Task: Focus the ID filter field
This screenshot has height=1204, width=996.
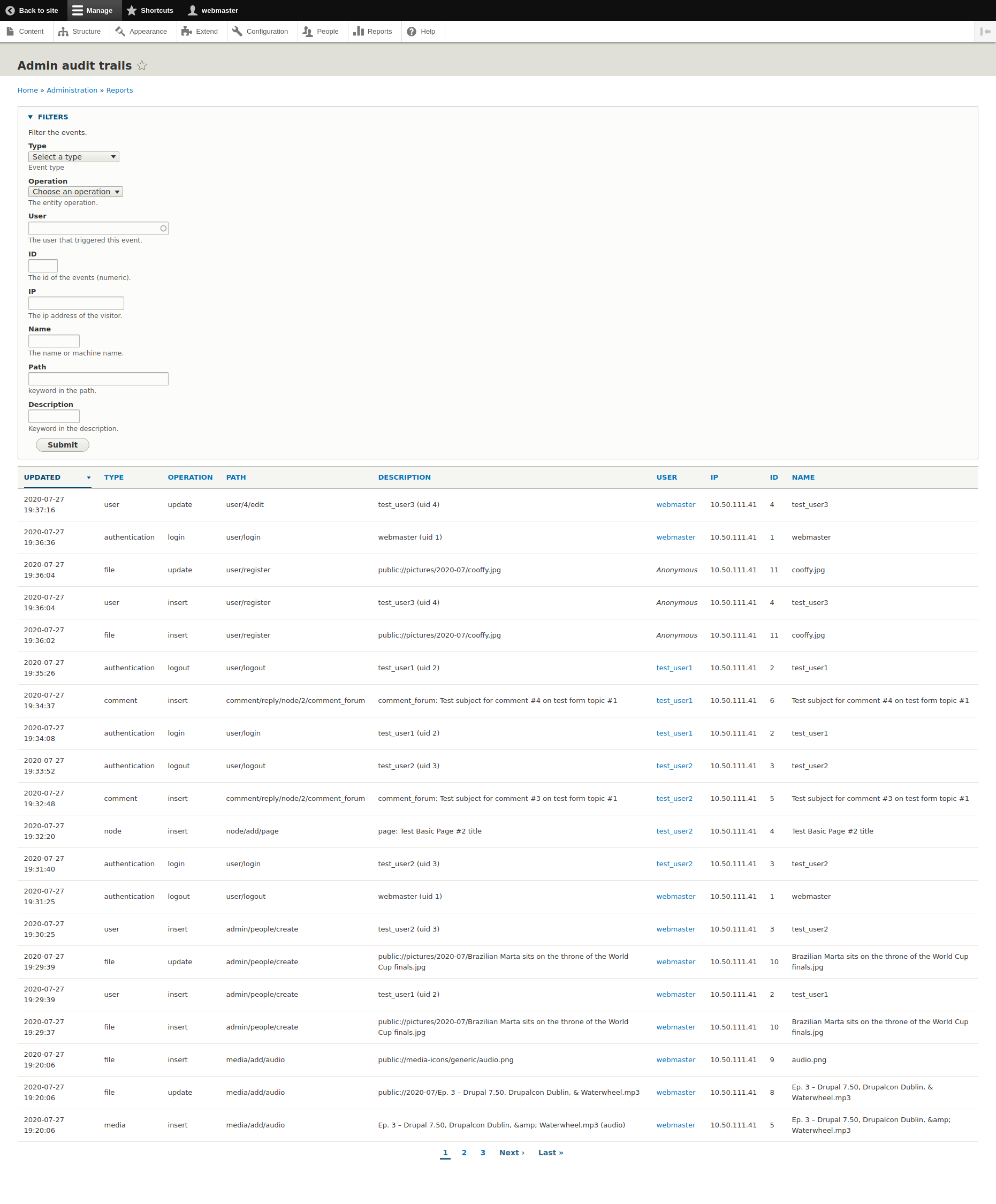Action: click(x=43, y=266)
